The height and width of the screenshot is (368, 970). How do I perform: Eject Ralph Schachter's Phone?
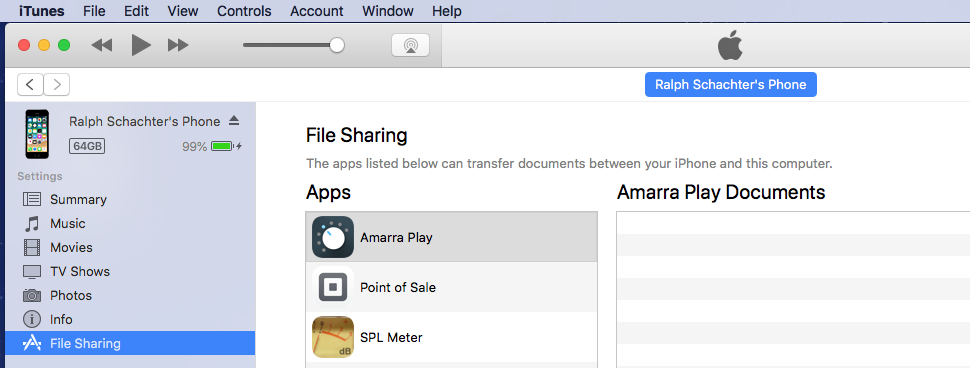pyautogui.click(x=234, y=120)
